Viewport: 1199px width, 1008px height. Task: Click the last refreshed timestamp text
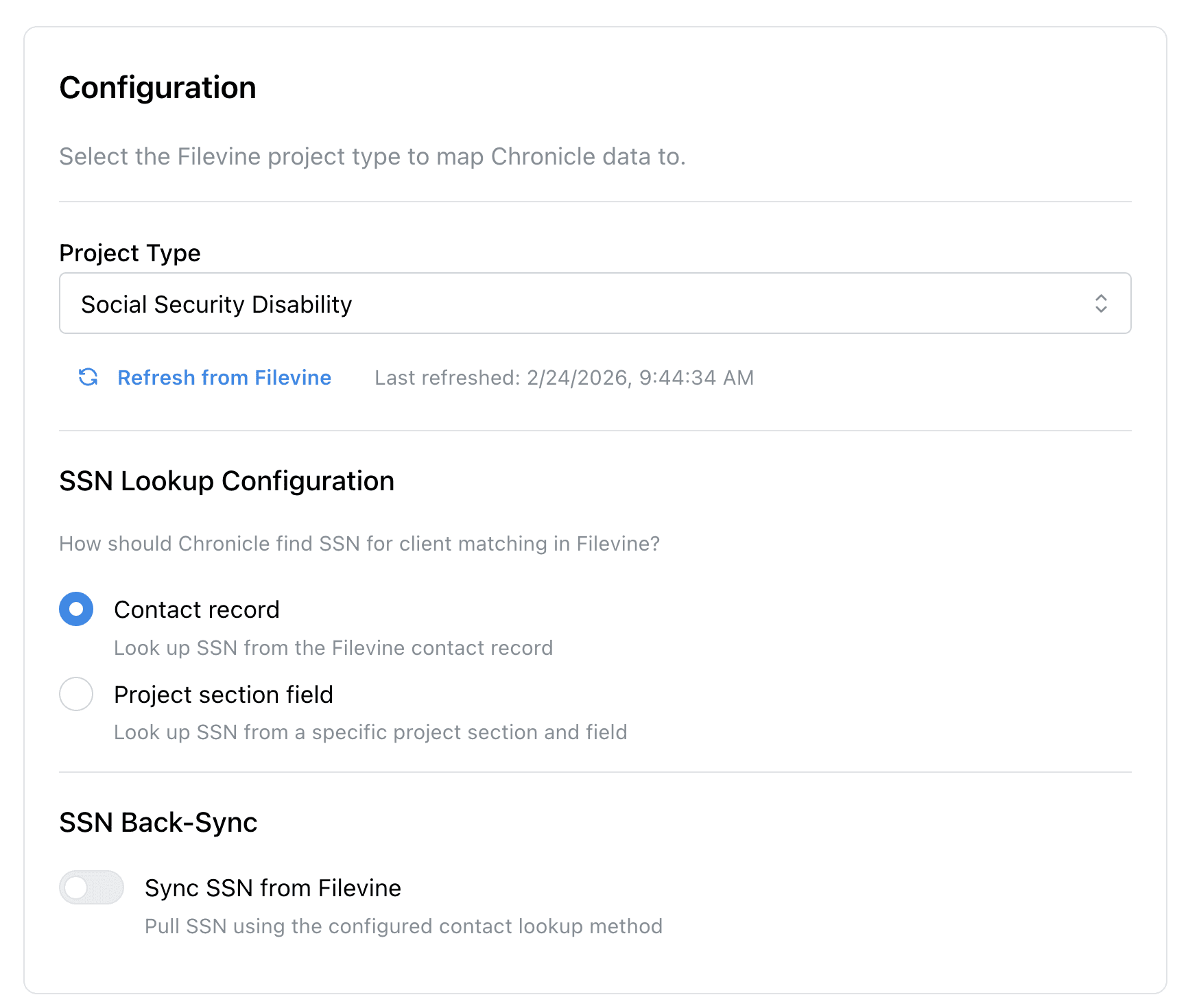[x=564, y=378]
